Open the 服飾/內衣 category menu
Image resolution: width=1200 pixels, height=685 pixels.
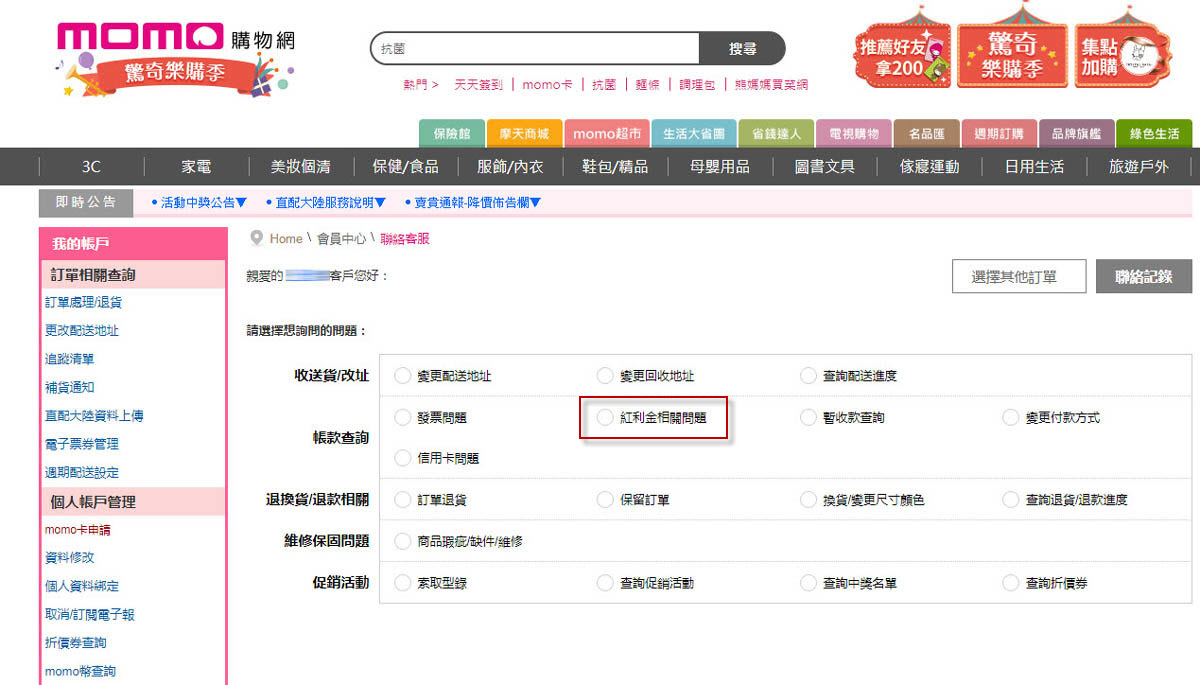pos(510,167)
